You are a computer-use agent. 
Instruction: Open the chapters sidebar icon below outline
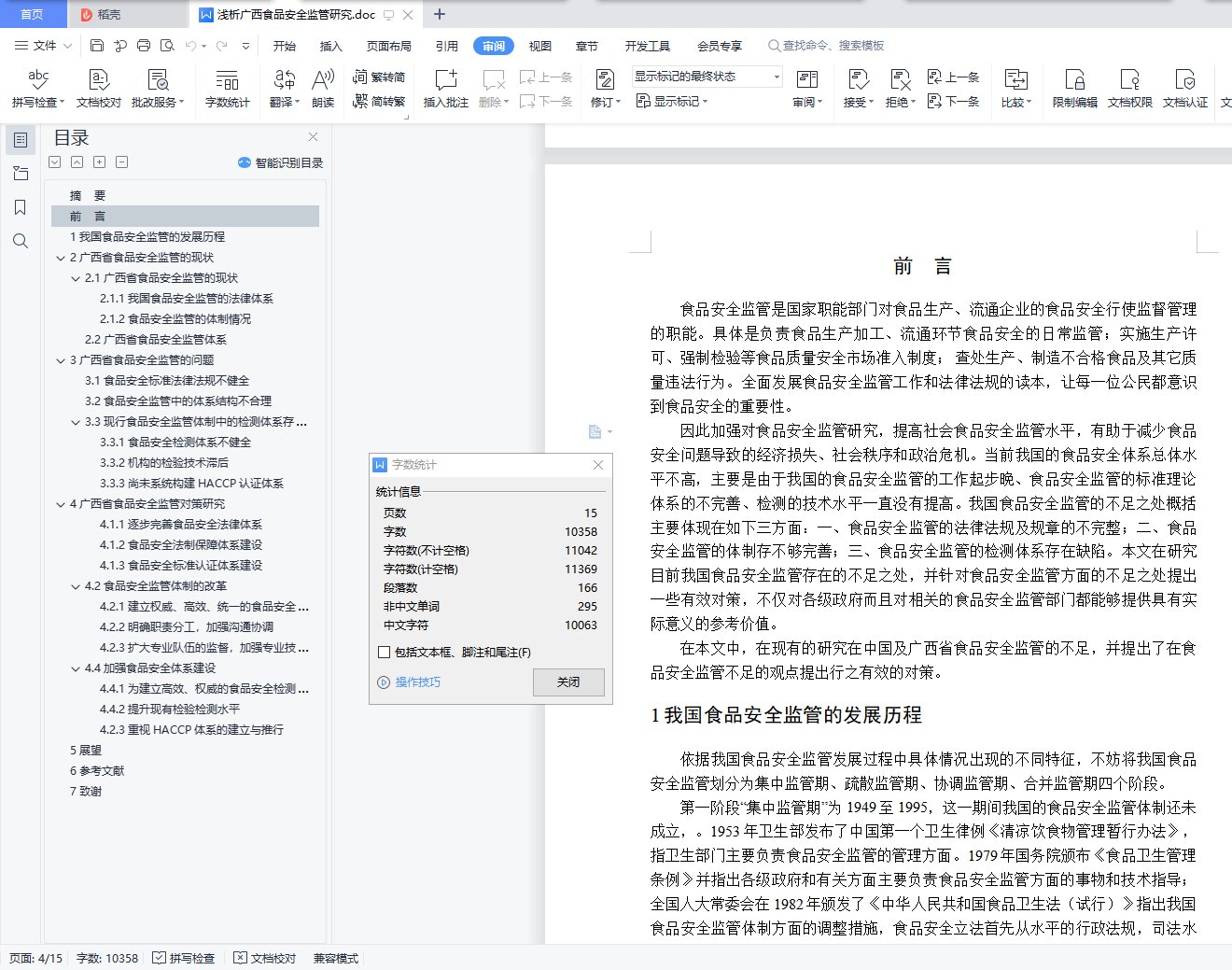point(21,174)
